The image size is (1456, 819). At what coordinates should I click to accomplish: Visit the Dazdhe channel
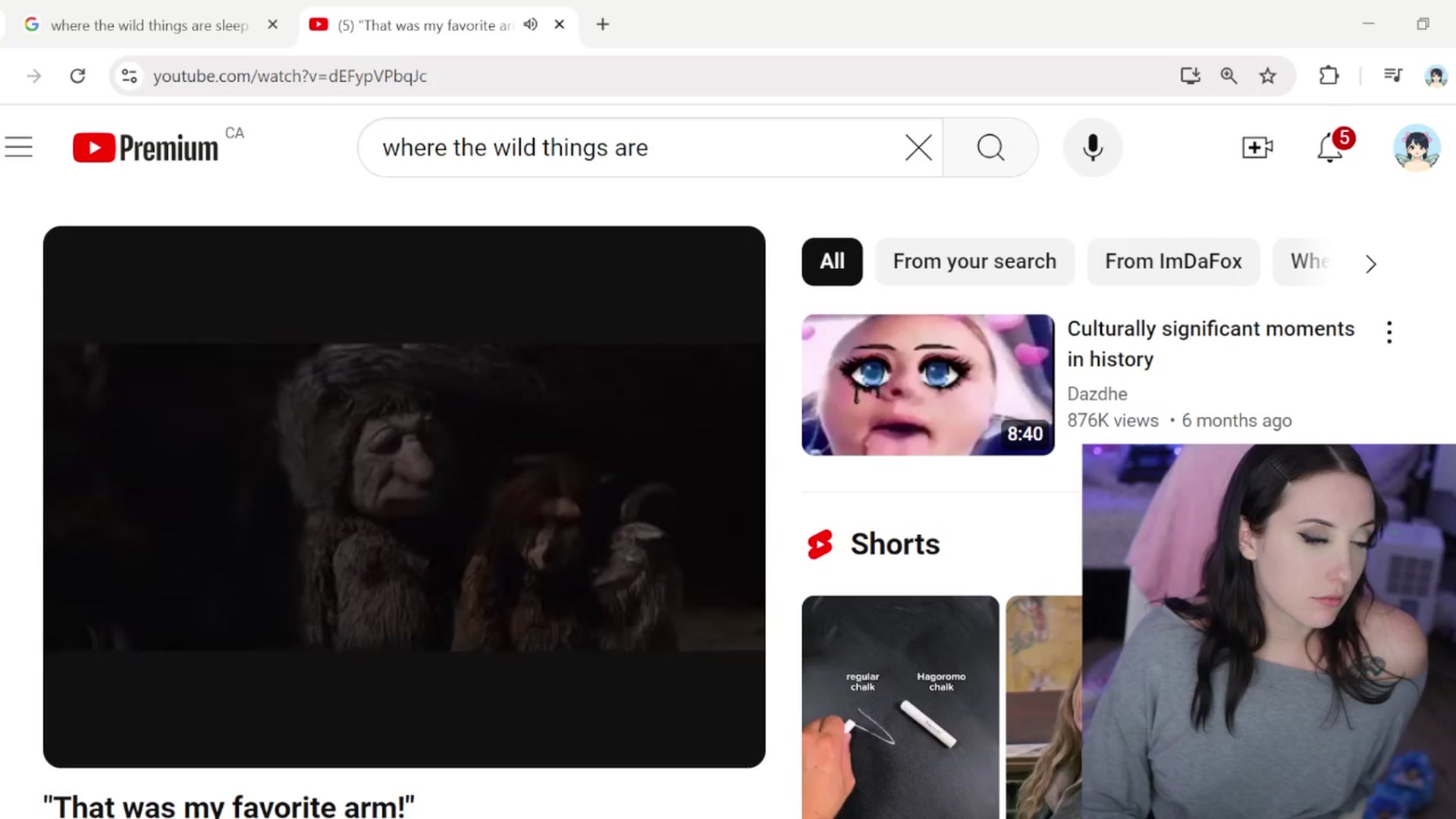point(1097,394)
